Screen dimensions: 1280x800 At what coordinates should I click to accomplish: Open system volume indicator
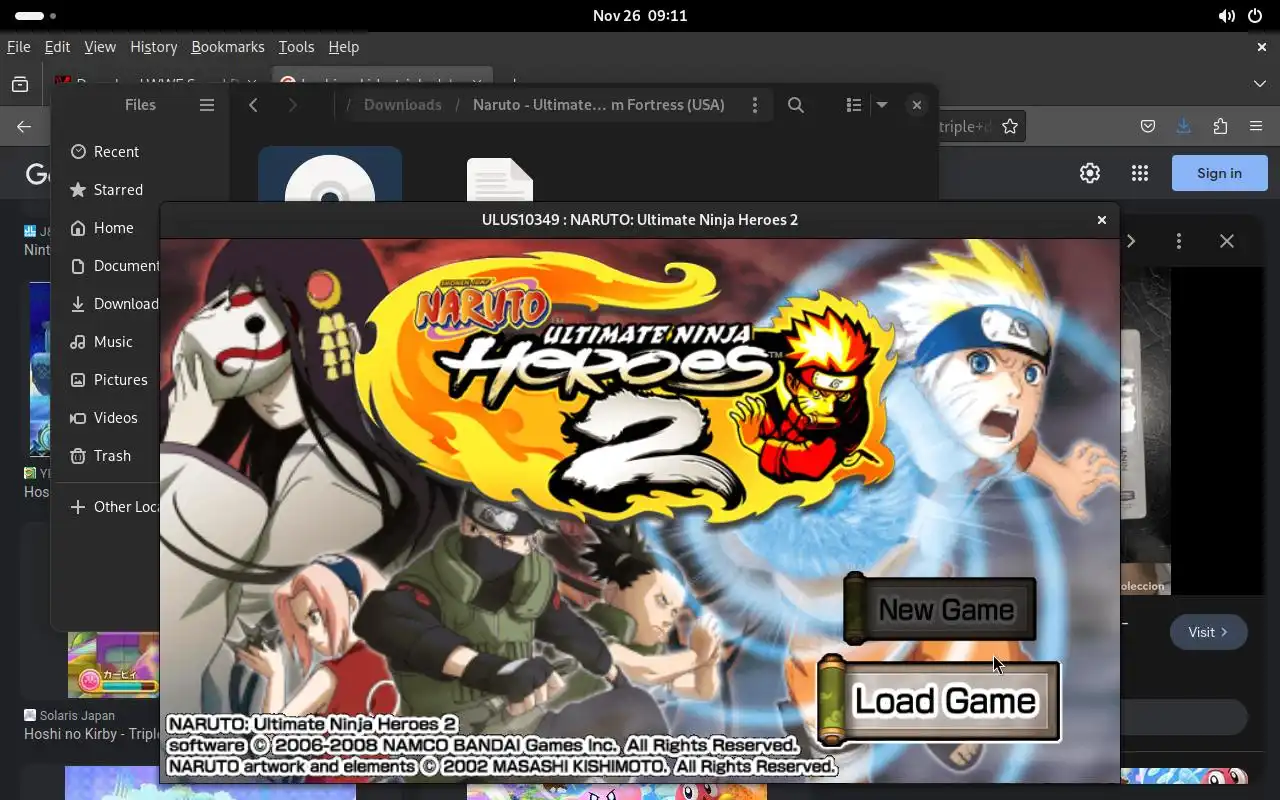(x=1227, y=16)
